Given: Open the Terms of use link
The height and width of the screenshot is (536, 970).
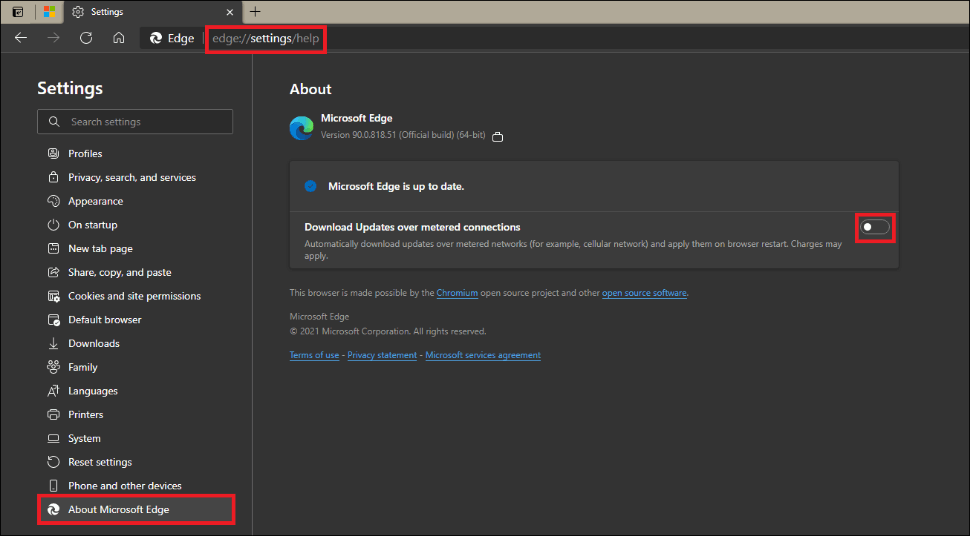Looking at the screenshot, I should (314, 355).
